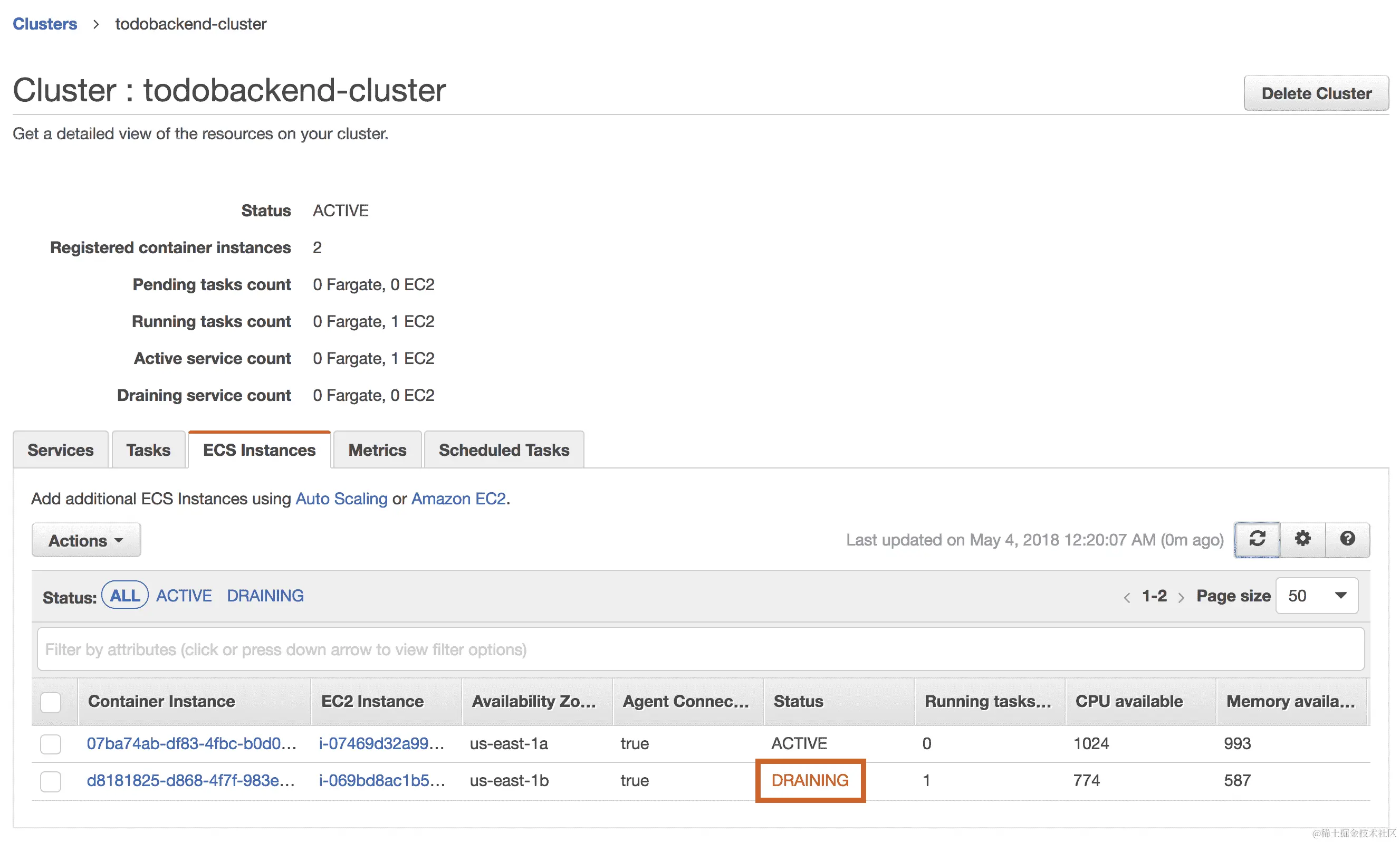The image size is (1400, 842).
Task: Check the 07ba74ab container instance row
Action: (51, 744)
